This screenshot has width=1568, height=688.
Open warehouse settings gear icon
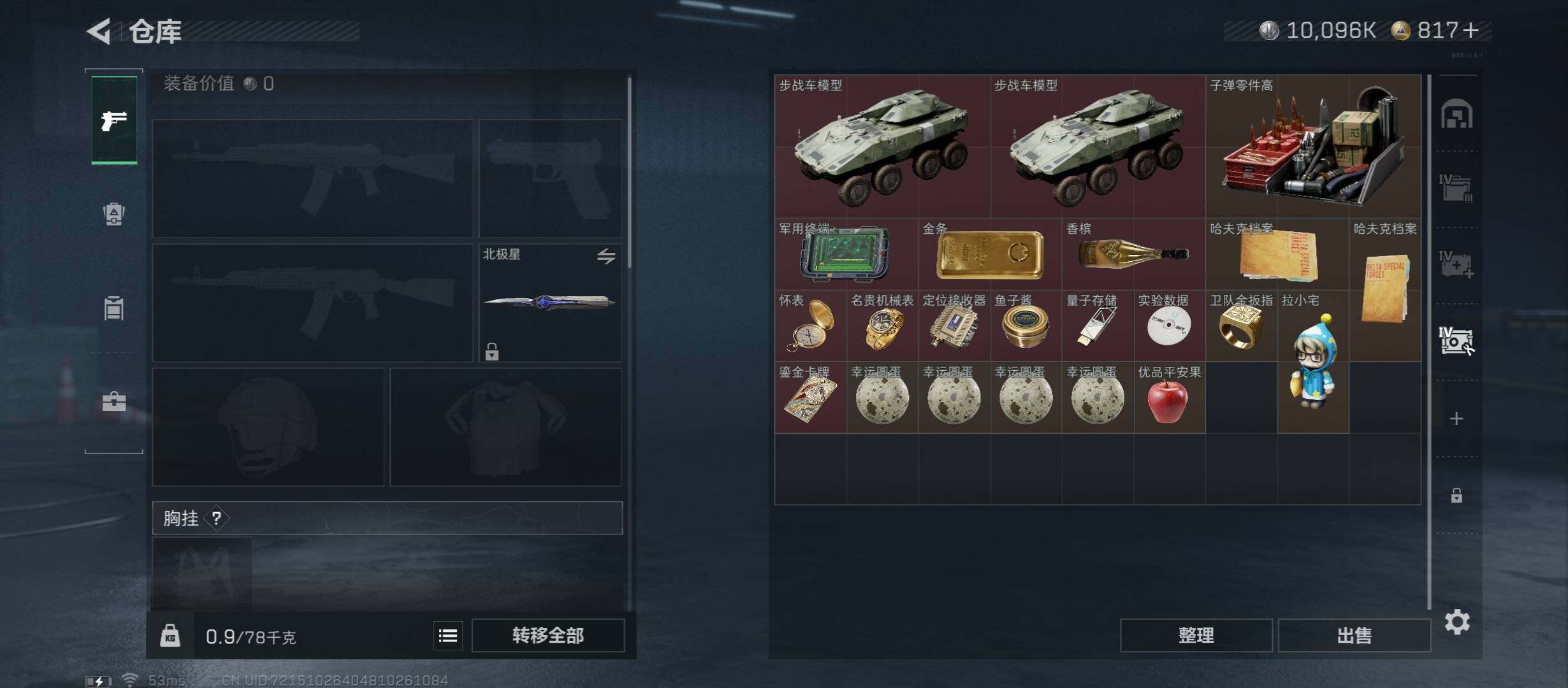point(1457,622)
